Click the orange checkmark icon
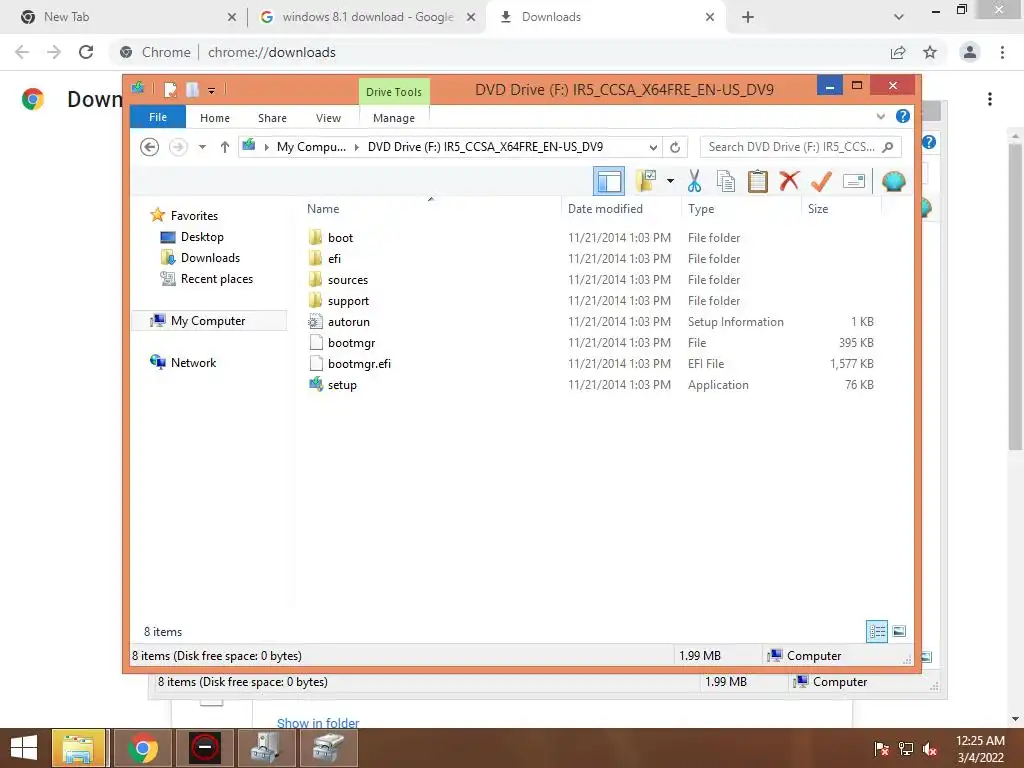This screenshot has width=1024, height=768. 821,181
